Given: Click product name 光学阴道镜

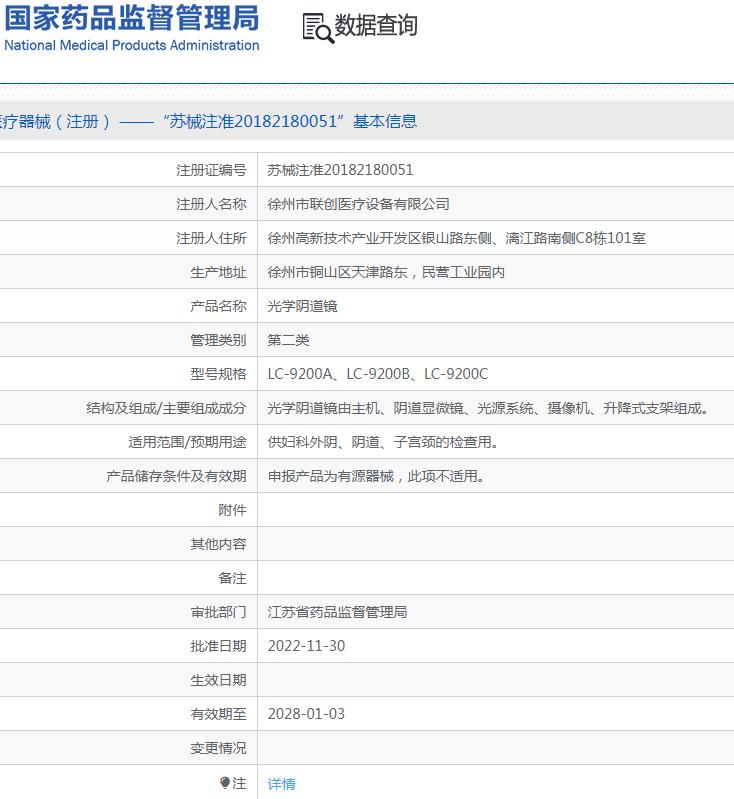Looking at the screenshot, I should [x=302, y=306].
